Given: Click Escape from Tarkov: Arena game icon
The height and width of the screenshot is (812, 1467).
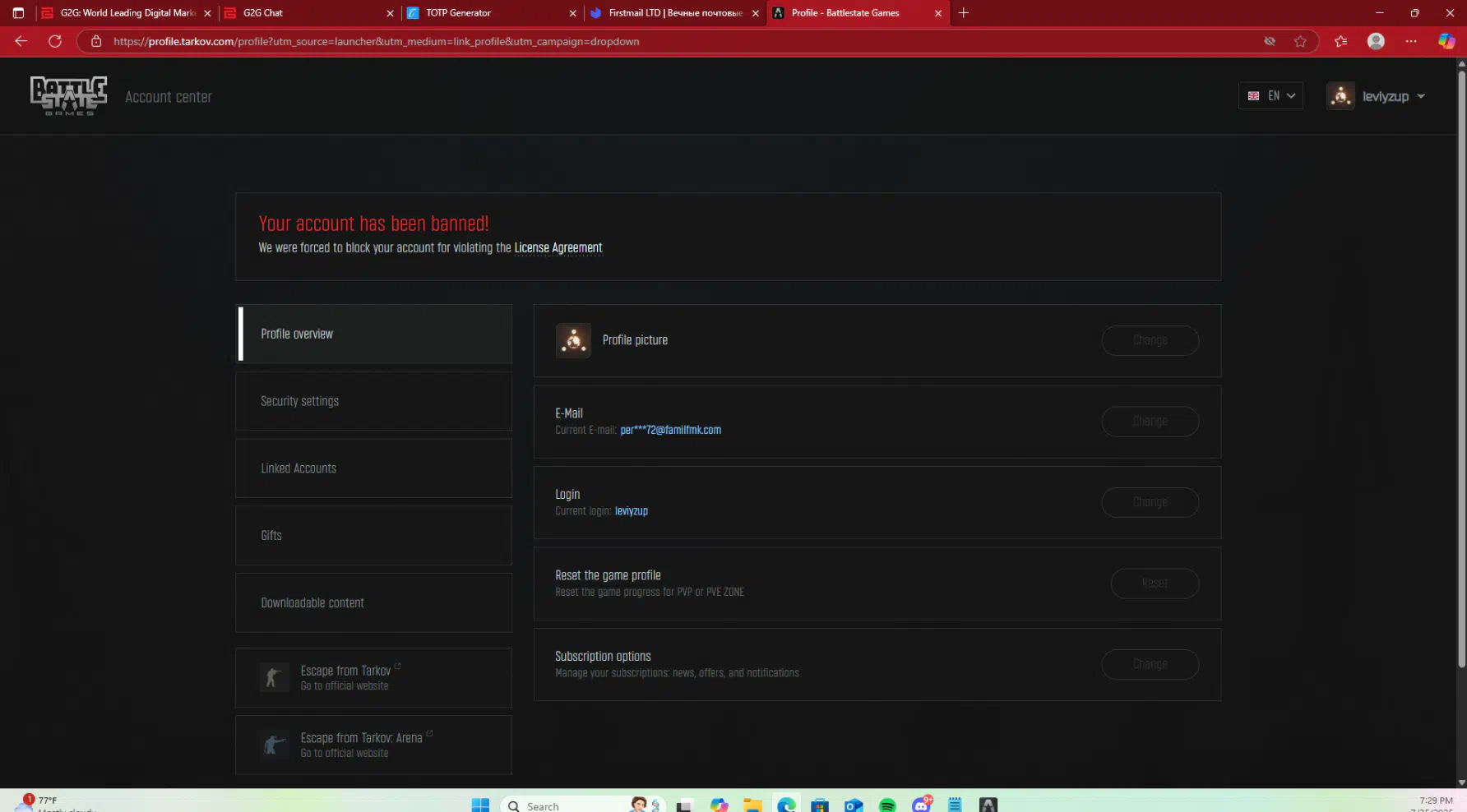Looking at the screenshot, I should (x=274, y=745).
